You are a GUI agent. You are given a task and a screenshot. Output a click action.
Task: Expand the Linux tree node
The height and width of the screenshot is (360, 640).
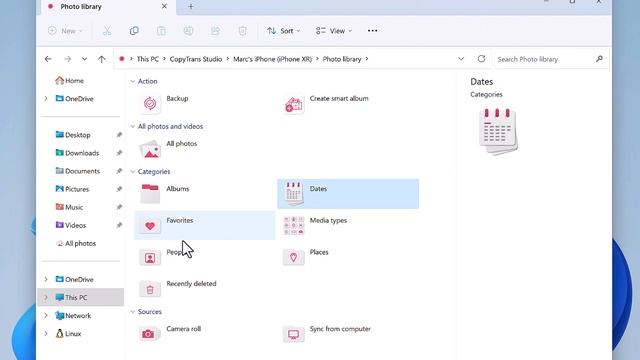pyautogui.click(x=46, y=333)
